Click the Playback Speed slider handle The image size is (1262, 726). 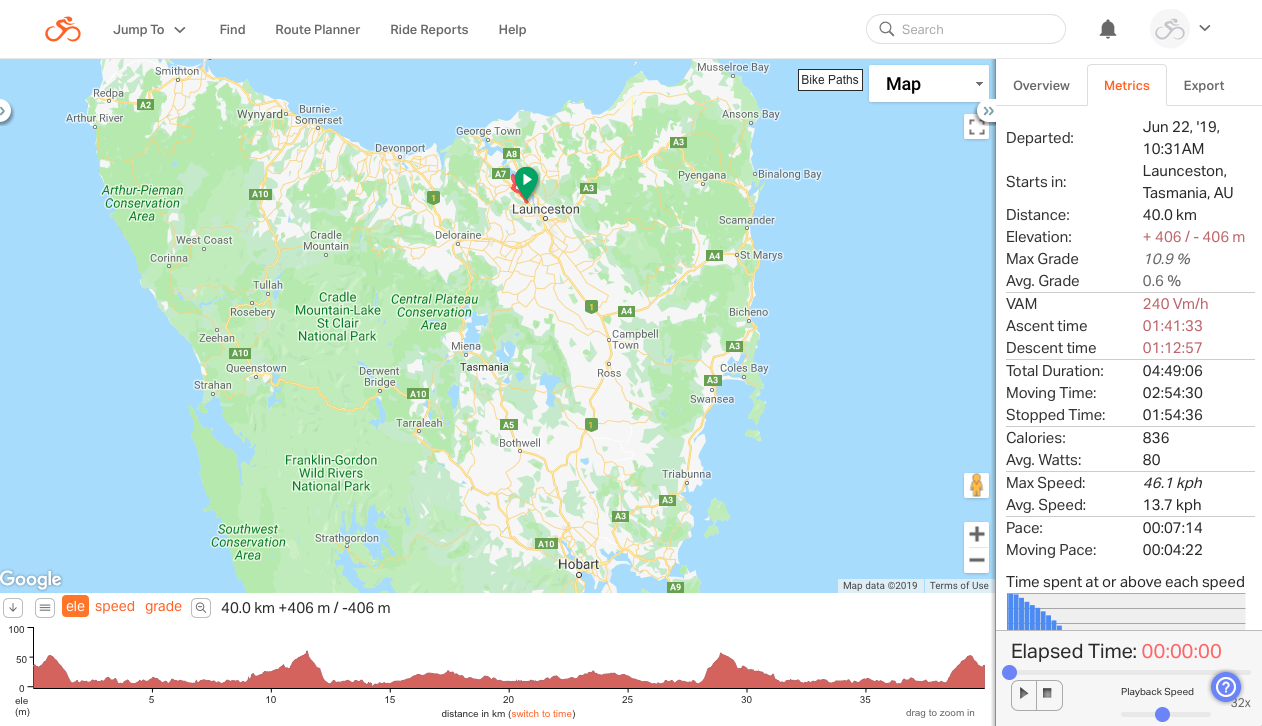coord(1162,714)
